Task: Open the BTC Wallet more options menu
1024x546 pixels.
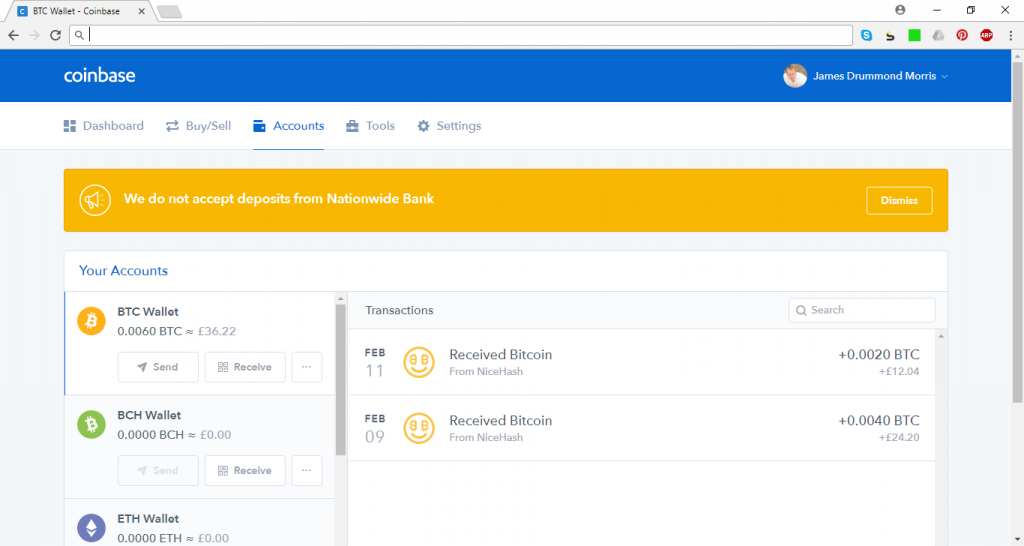Action: 306,367
